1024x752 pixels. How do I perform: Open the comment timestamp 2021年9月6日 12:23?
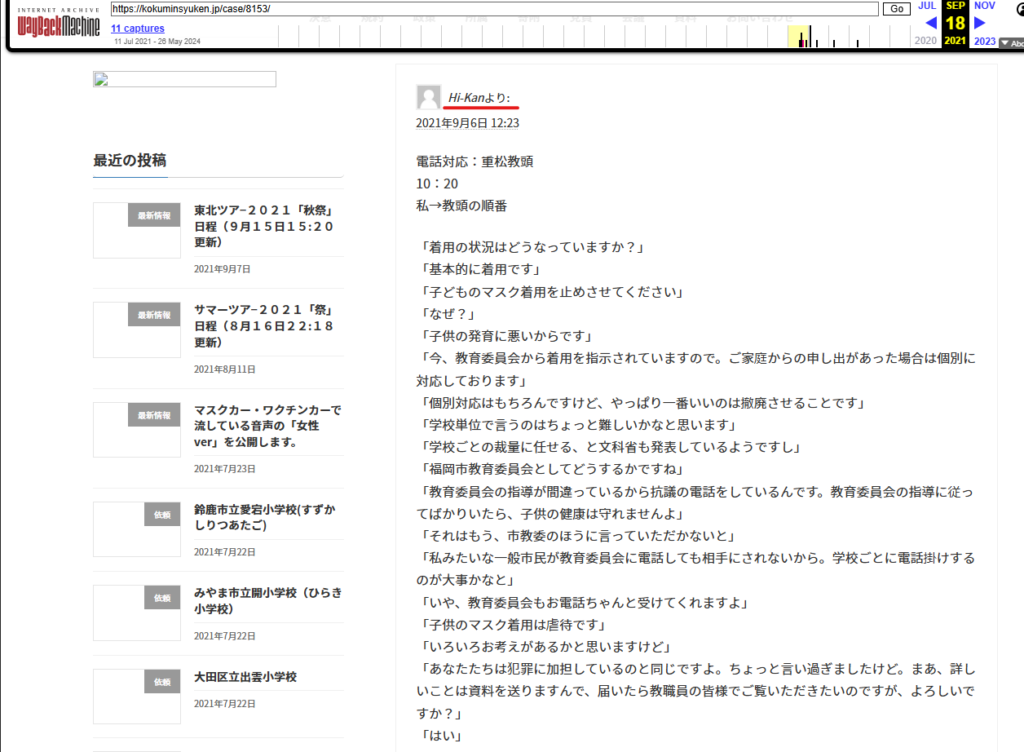pos(467,124)
